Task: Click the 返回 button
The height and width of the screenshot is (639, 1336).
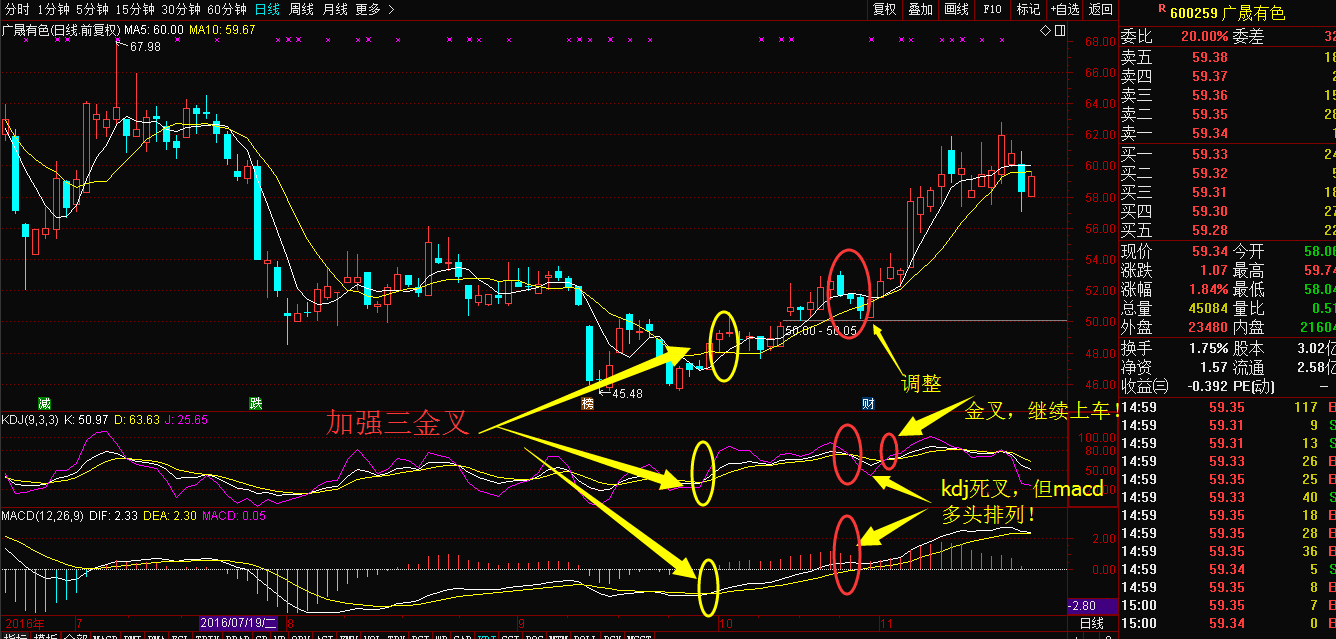Action: coord(1100,9)
